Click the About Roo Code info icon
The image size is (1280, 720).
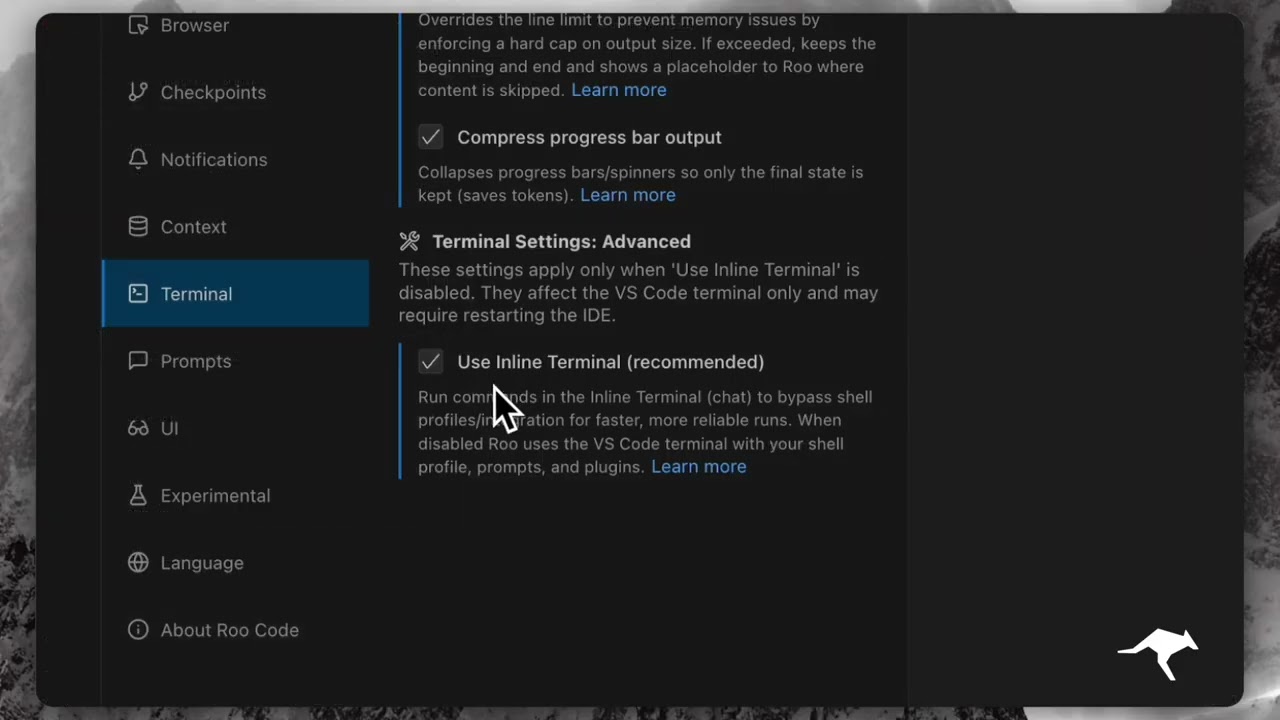pyautogui.click(x=138, y=630)
